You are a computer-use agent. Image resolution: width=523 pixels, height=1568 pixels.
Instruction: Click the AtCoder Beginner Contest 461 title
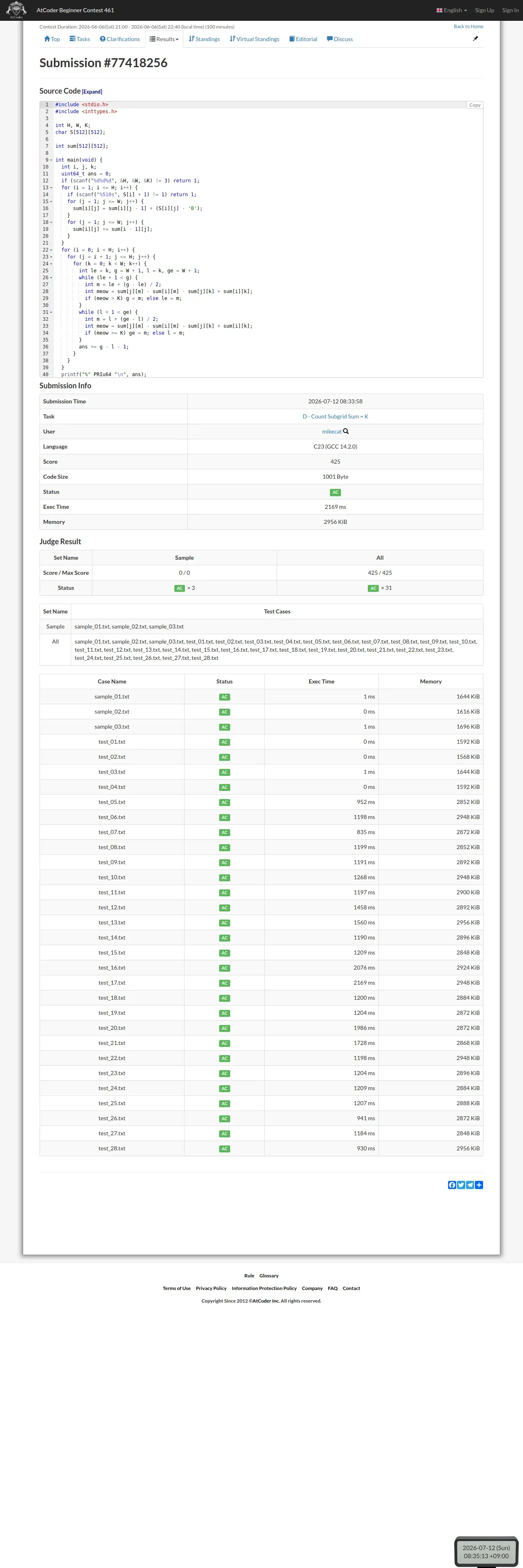(x=75, y=10)
